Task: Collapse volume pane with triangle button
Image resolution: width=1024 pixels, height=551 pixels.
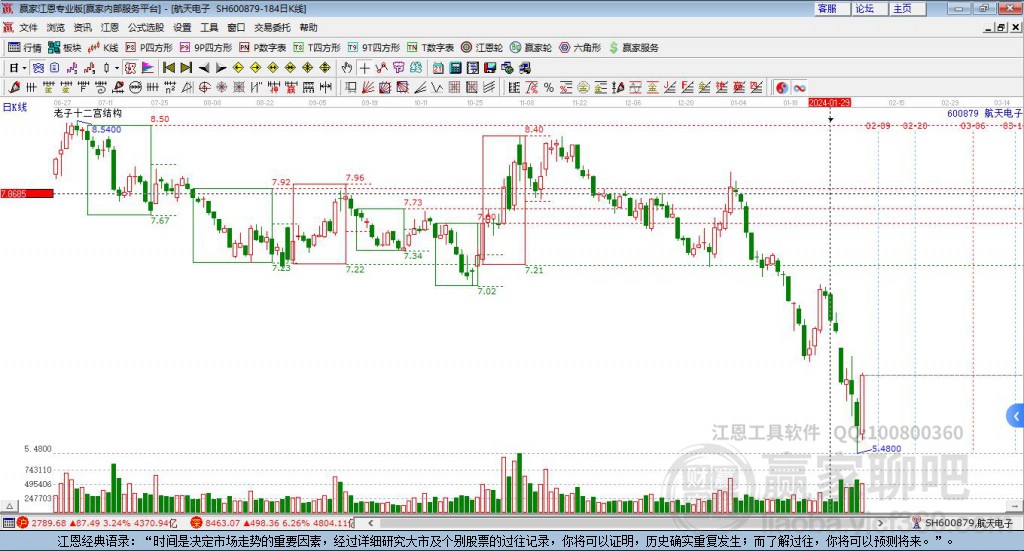Action: click(x=10, y=506)
